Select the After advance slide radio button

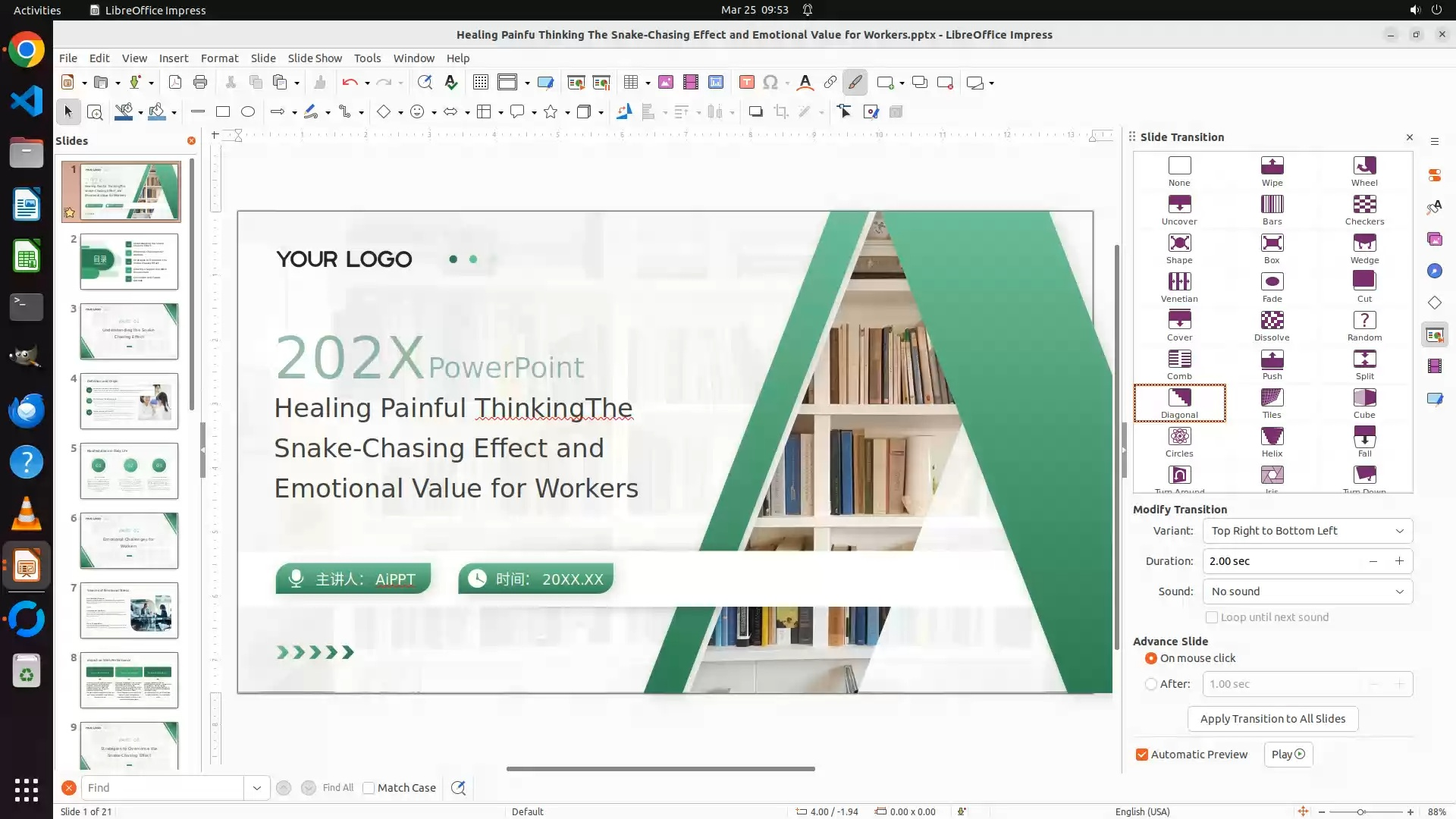click(x=1151, y=684)
